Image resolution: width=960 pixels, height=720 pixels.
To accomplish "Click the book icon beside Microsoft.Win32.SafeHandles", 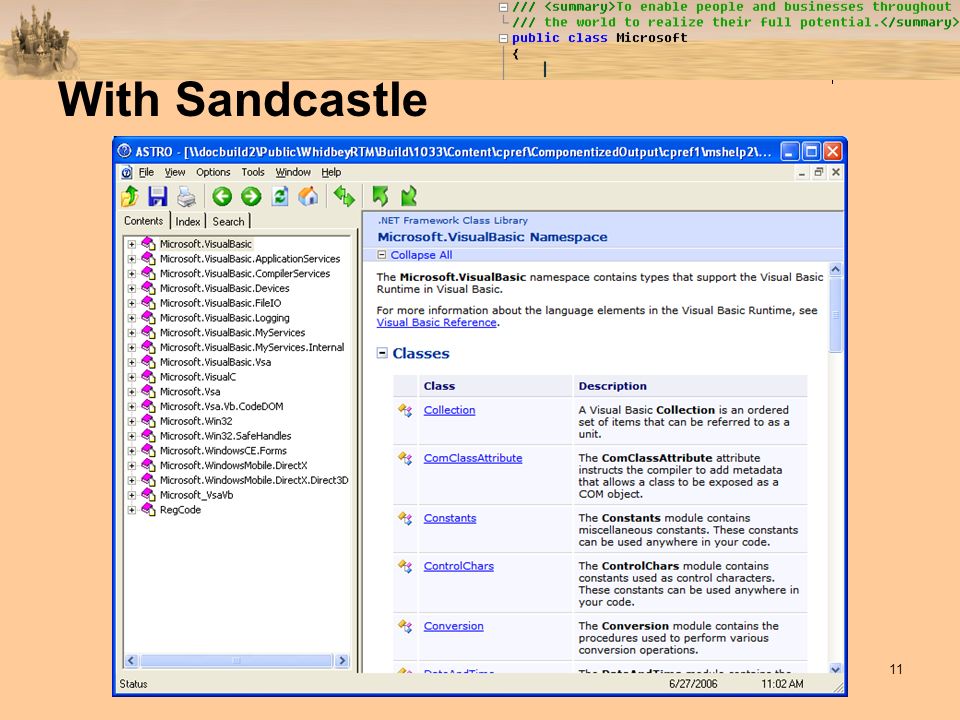I will pyautogui.click(x=148, y=435).
